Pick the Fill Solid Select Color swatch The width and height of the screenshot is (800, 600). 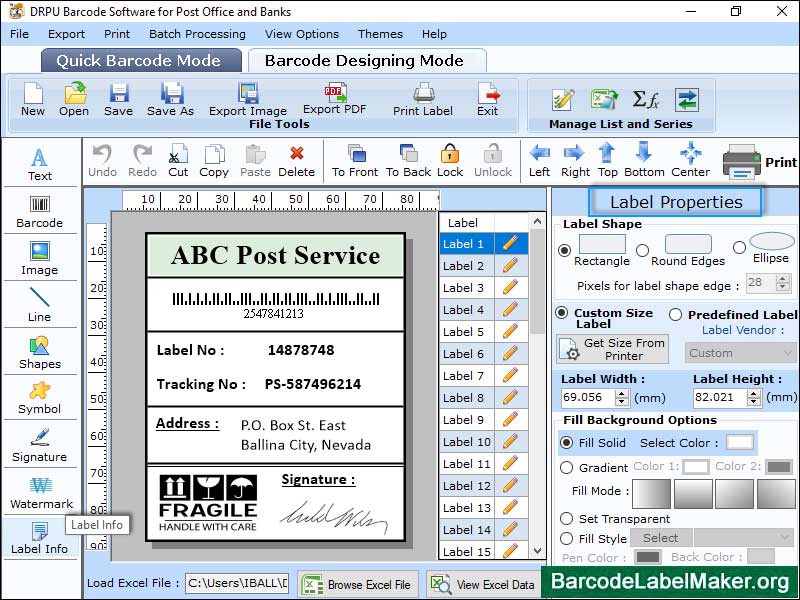[x=740, y=442]
